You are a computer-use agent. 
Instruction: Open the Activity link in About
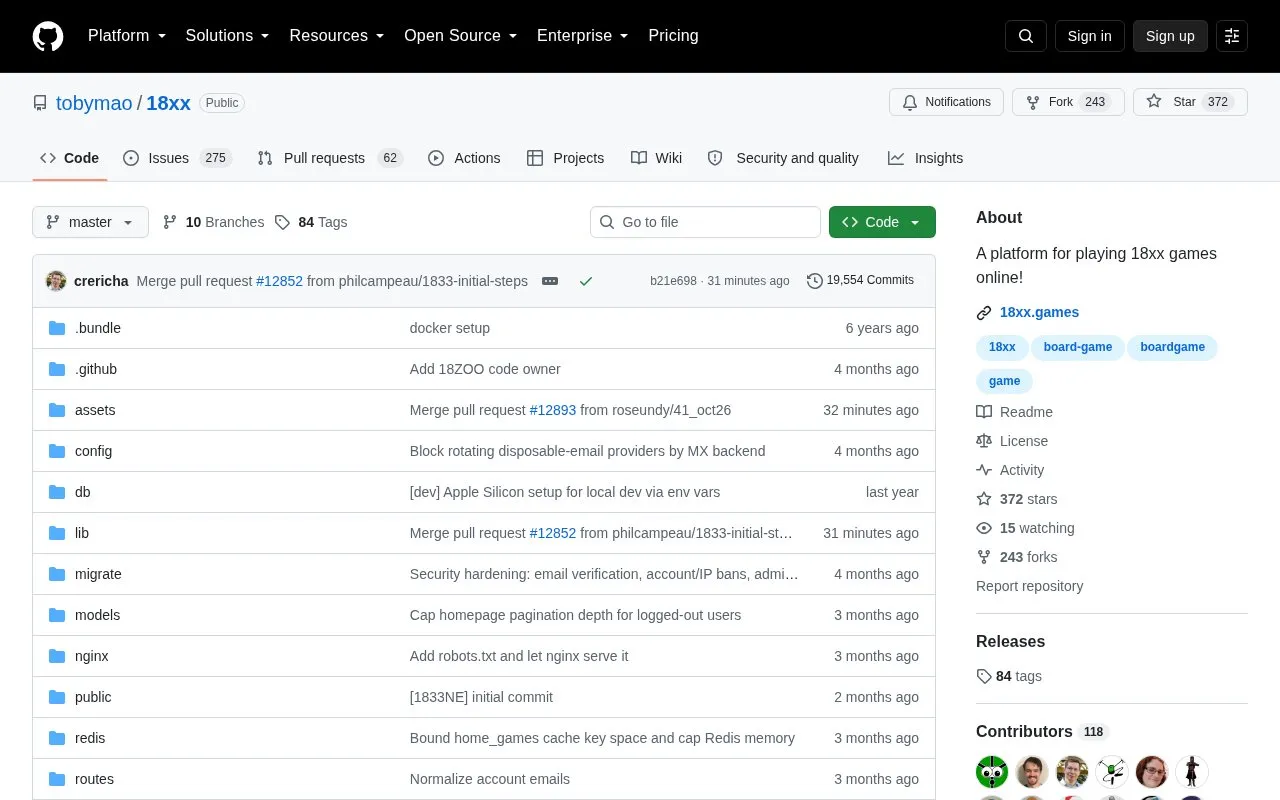click(x=1011, y=470)
